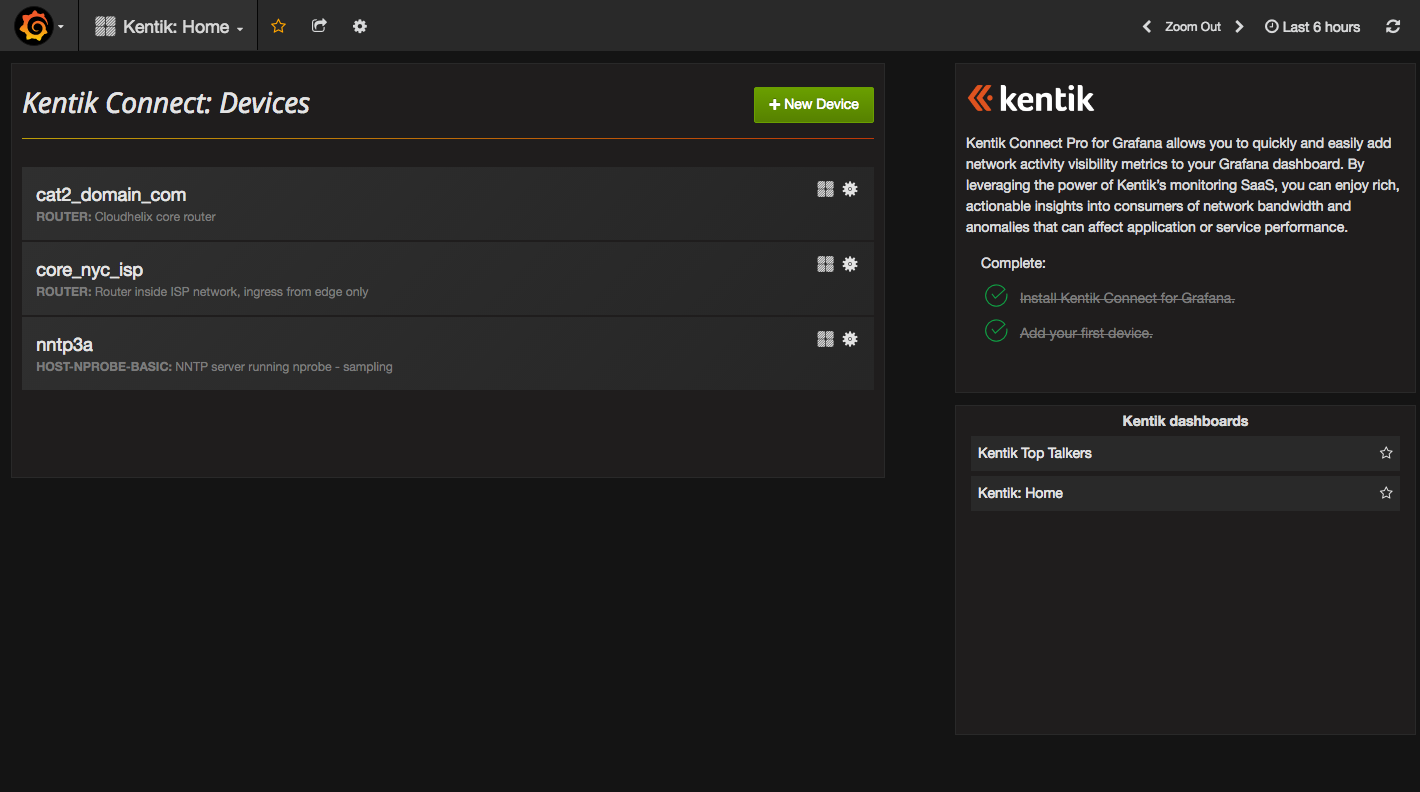
Task: Open the Last 6 hours time picker
Action: [x=1312, y=27]
